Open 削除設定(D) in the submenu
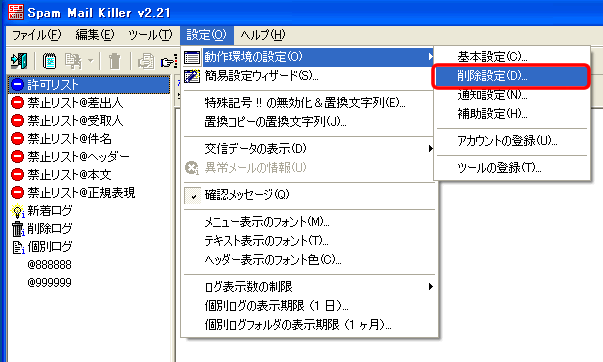Viewport: 603px width, 362px height. point(512,76)
